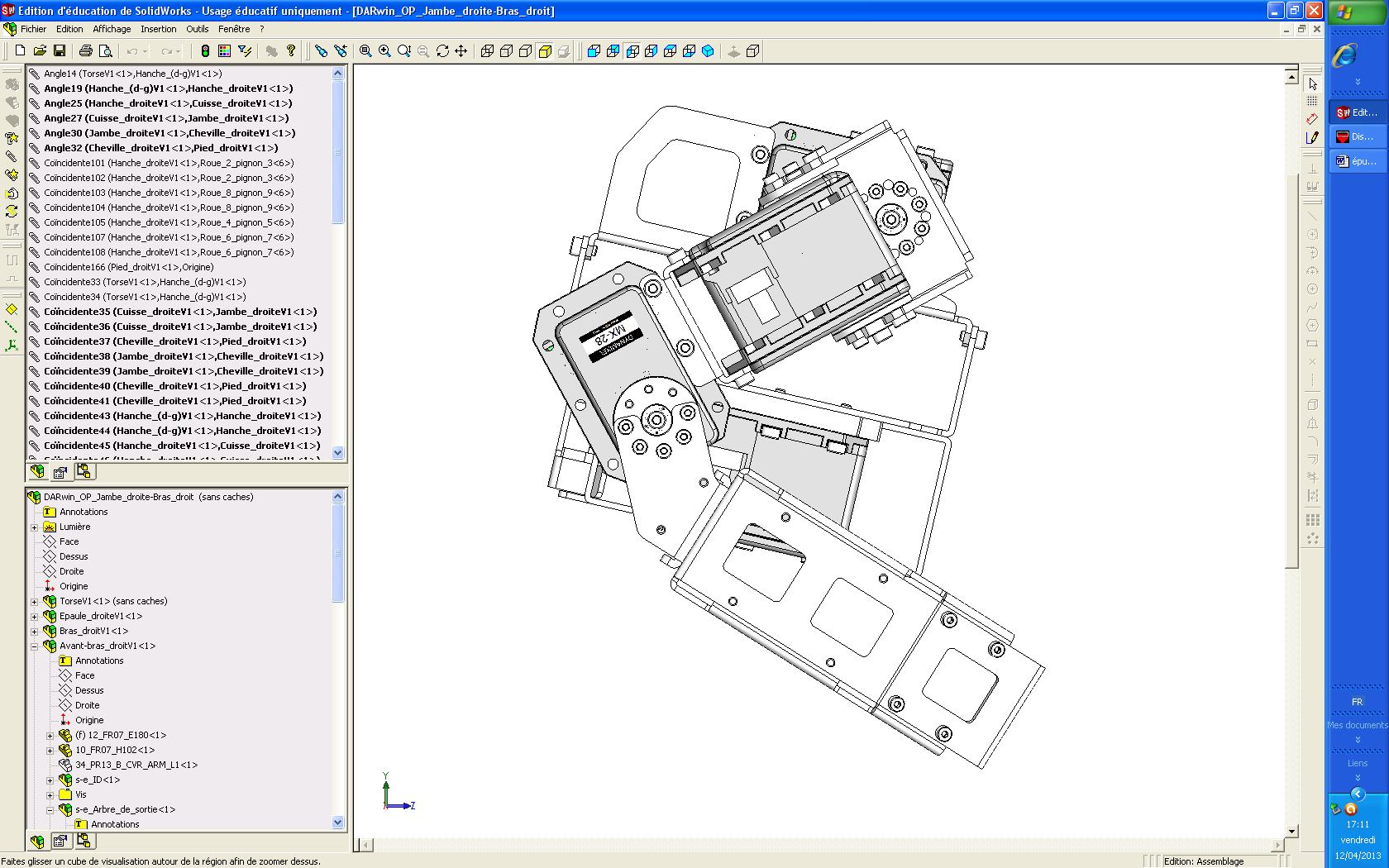
Task: Open the lower panel PropertyManager tab
Action: 60,842
